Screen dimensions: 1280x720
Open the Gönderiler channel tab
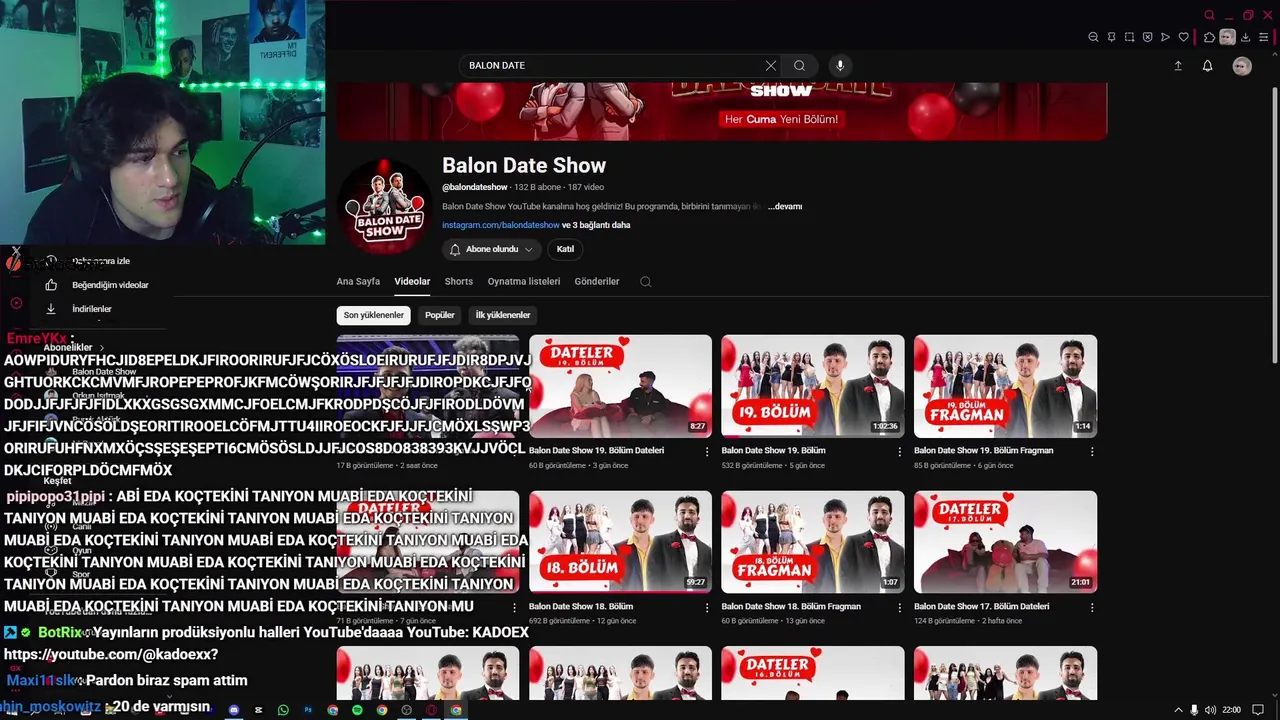597,282
